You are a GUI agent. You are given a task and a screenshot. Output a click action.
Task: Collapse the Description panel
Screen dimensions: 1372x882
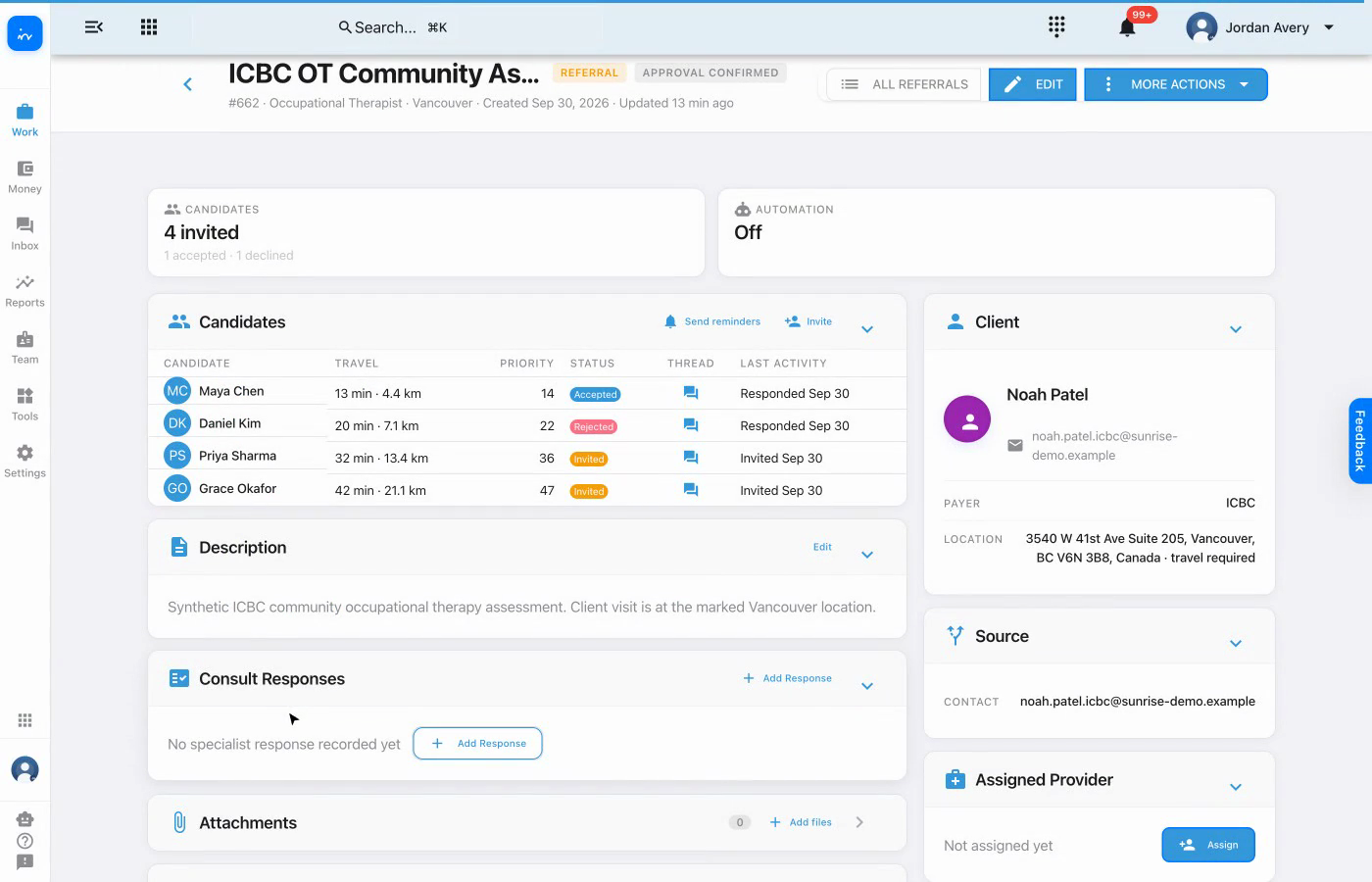pos(867,555)
